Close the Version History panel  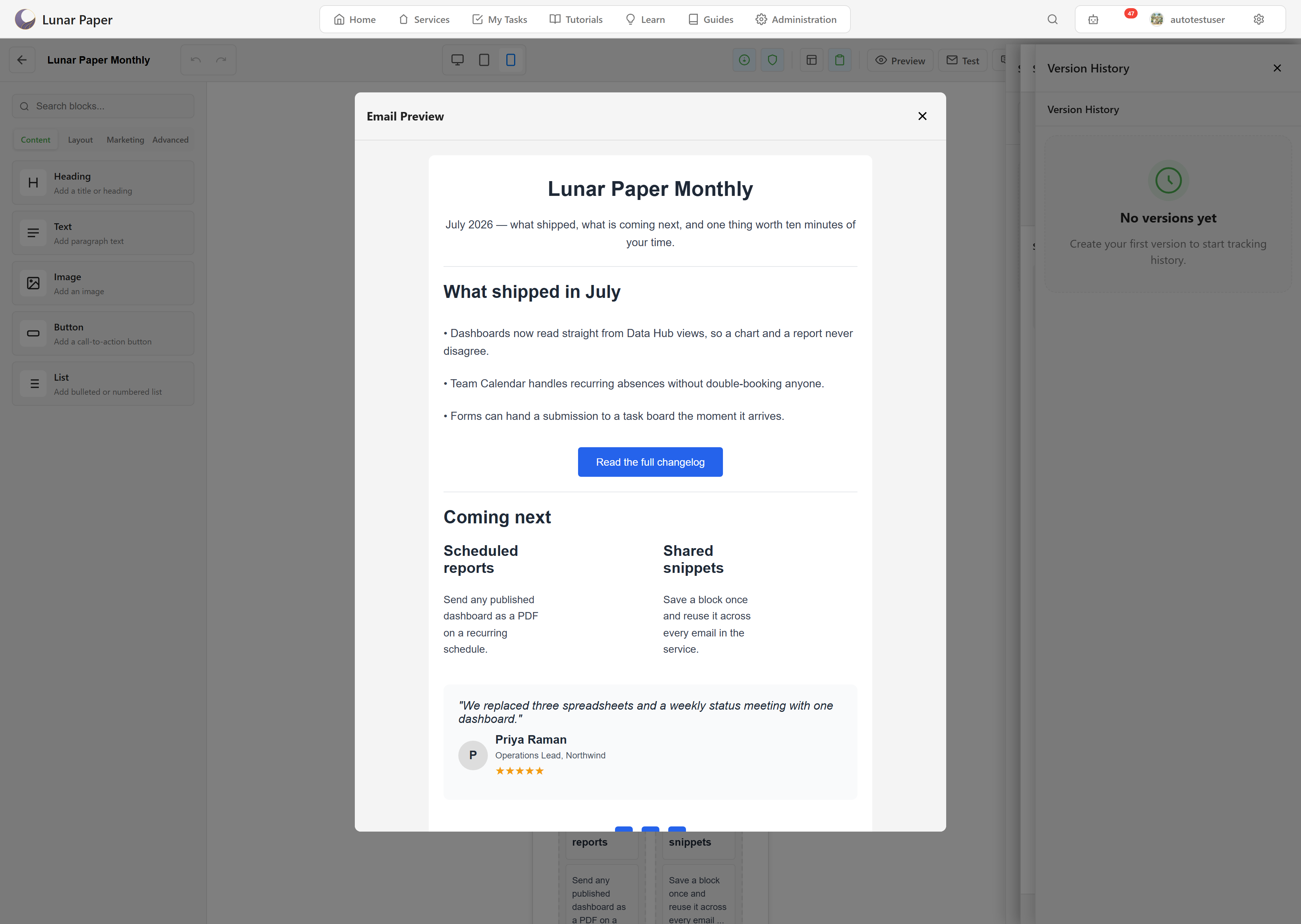pyautogui.click(x=1277, y=68)
